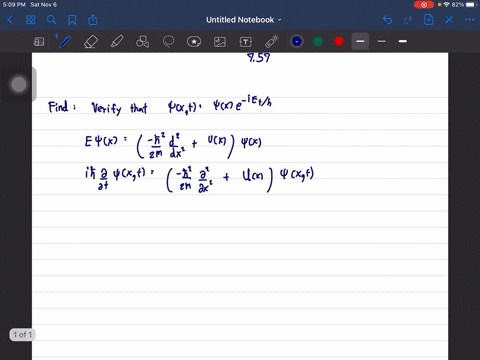Choose the red pen color
Screen dimensions: 480x360
[339, 41]
